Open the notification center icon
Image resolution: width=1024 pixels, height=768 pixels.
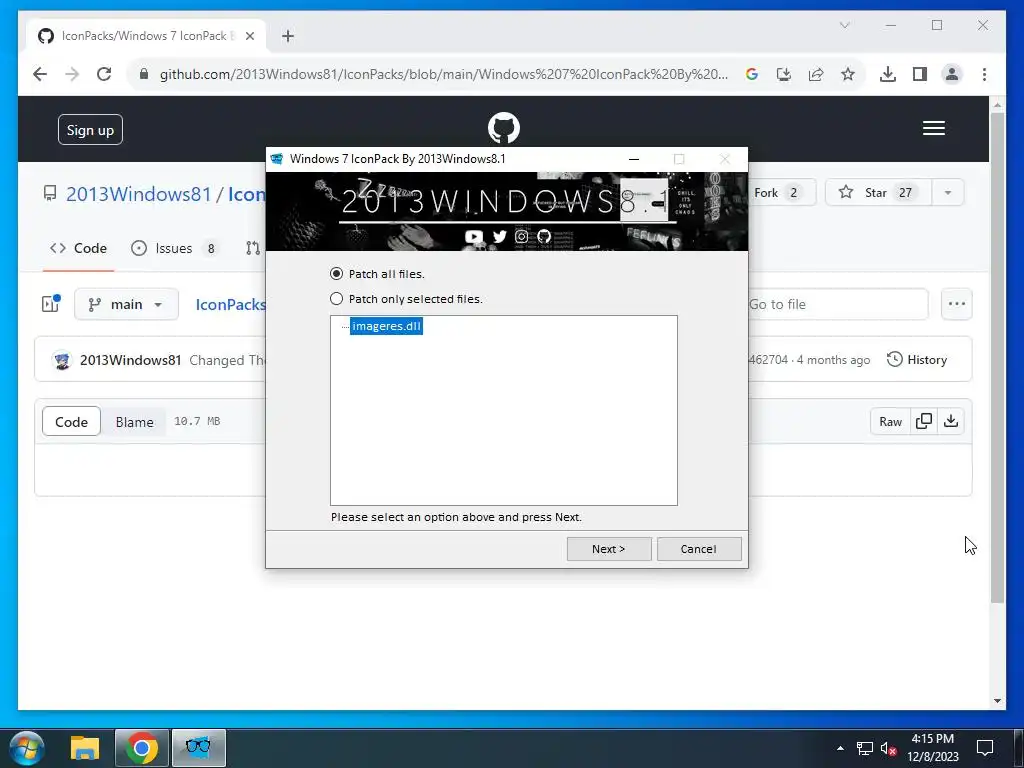point(985,748)
